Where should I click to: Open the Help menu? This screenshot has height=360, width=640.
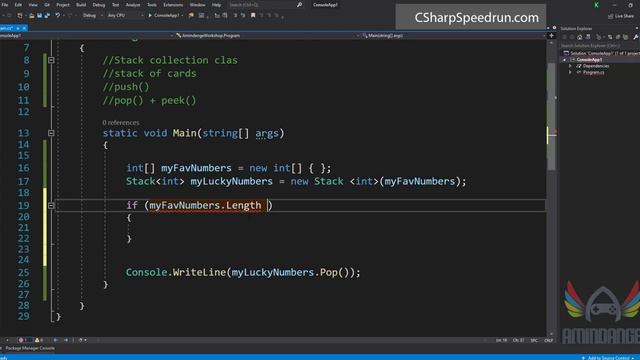(216, 5)
